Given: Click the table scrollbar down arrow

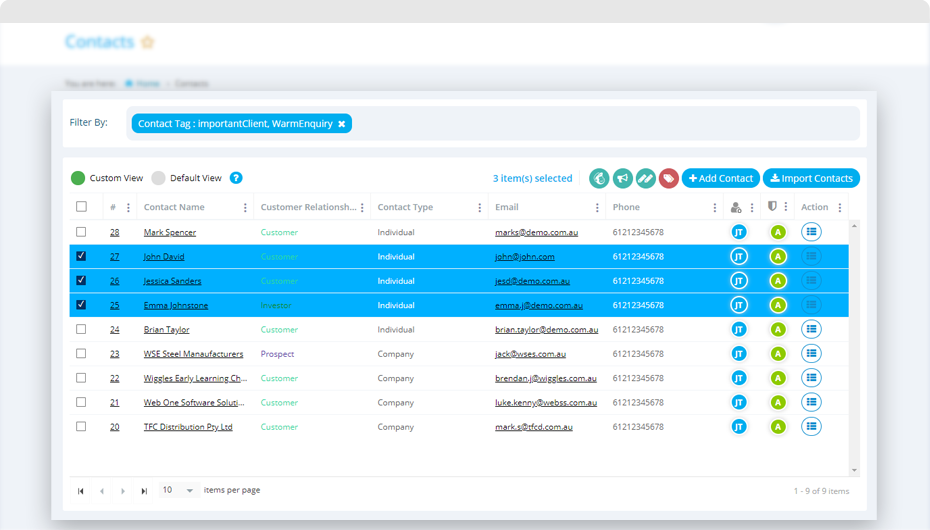Looking at the screenshot, I should 854,470.
